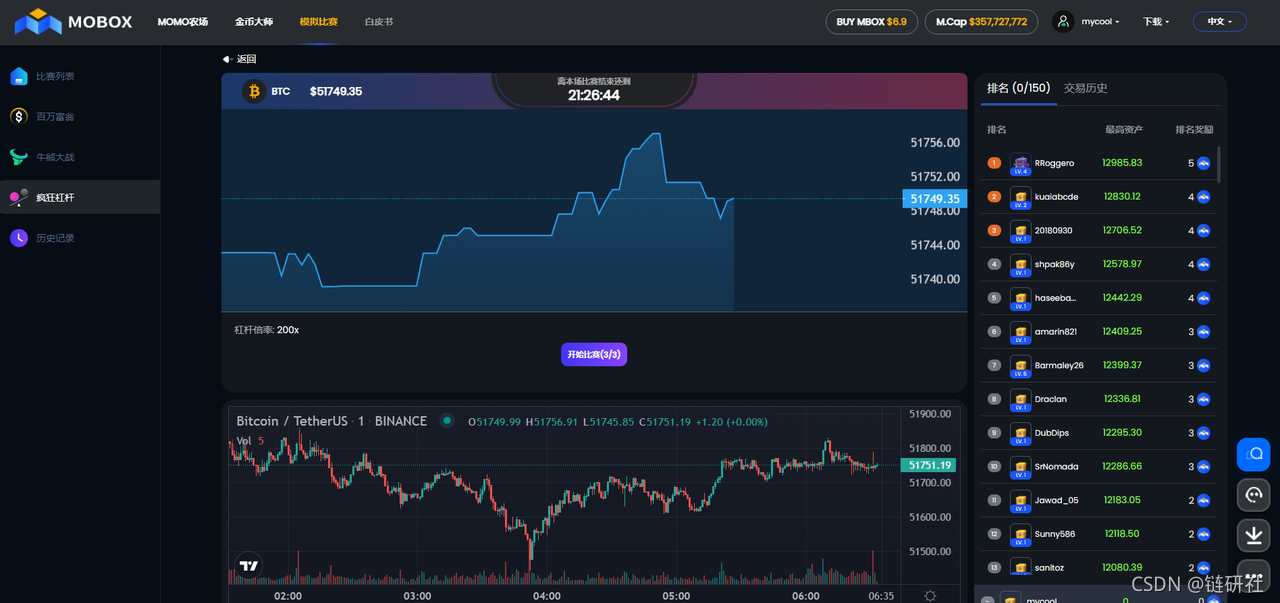This screenshot has width=1280, height=603.
Task: Click the MBOX reward icon in RRoggero's row
Action: click(1204, 163)
